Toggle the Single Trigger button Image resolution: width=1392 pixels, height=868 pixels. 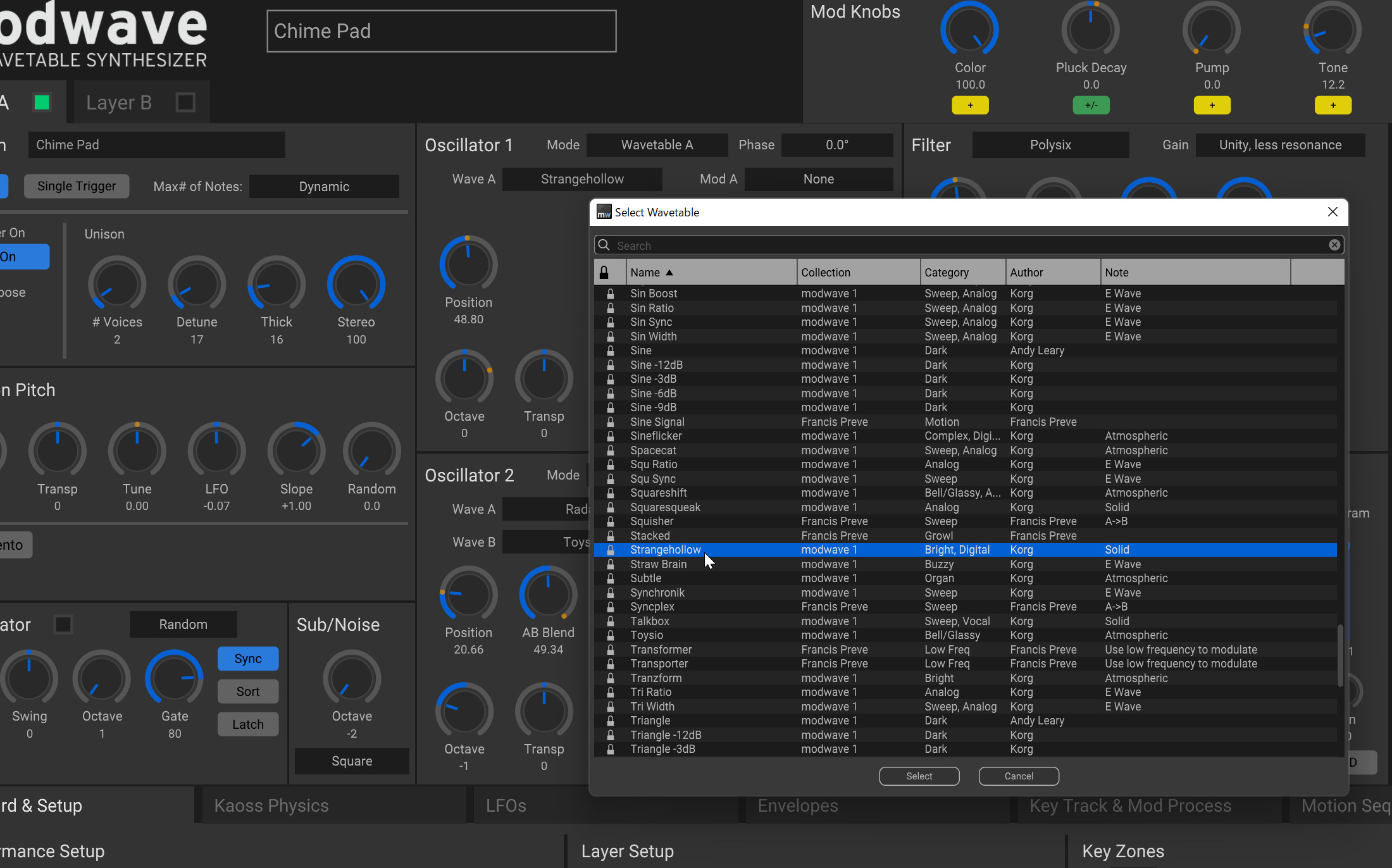pos(77,186)
